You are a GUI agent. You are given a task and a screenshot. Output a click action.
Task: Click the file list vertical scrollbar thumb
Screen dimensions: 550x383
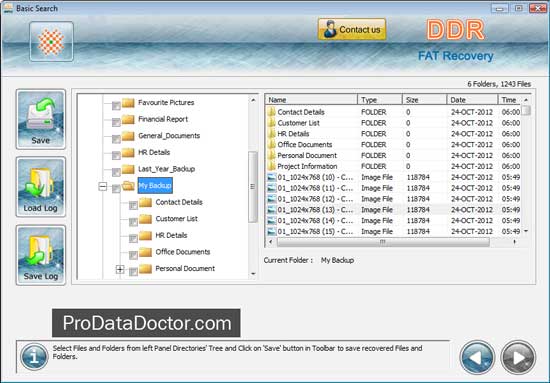pos(526,110)
